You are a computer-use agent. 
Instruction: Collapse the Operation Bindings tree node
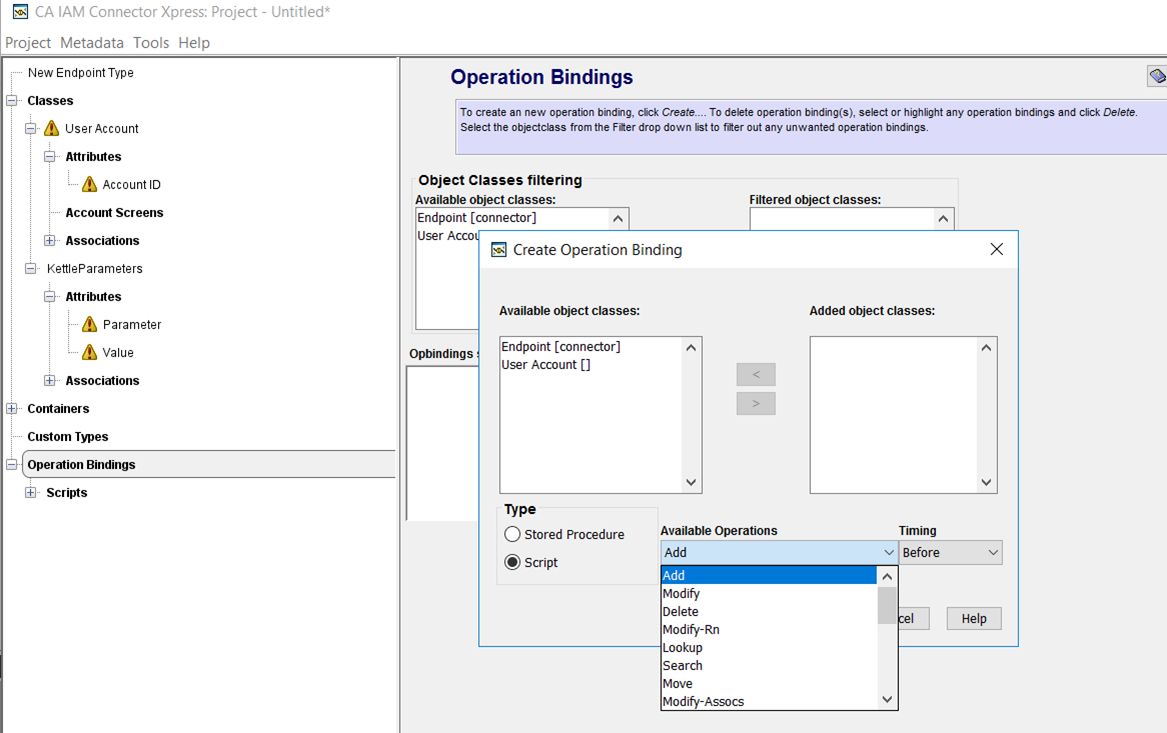pyautogui.click(x=12, y=464)
